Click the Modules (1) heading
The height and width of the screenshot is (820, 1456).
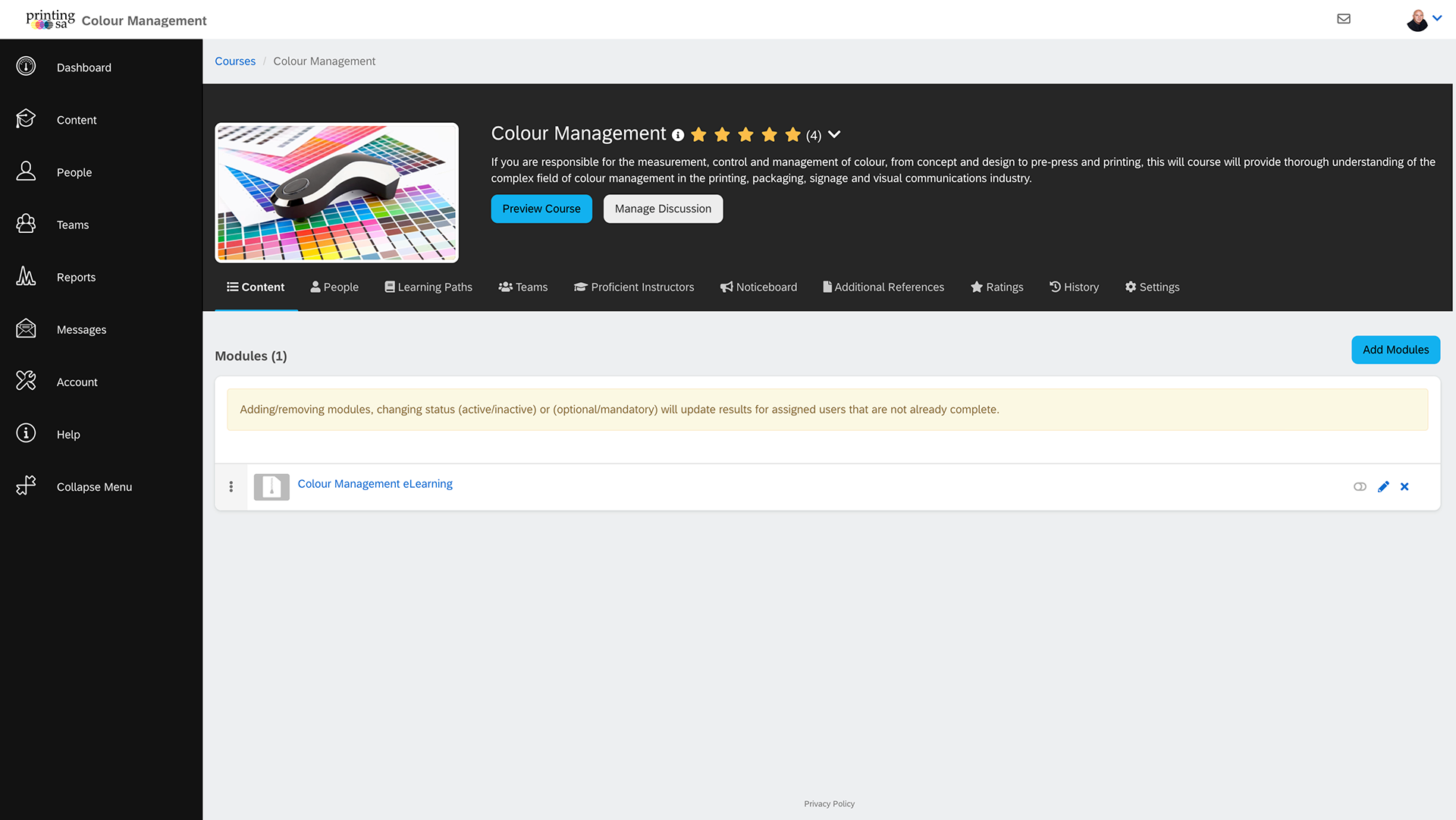click(x=250, y=356)
